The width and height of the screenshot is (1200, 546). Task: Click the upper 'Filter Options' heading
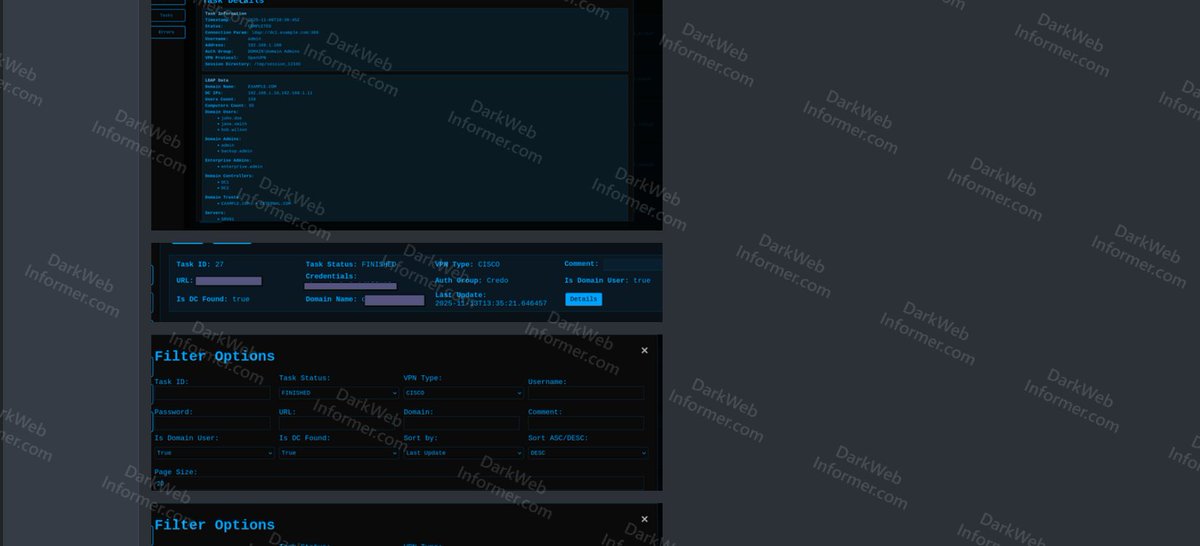[214, 356]
